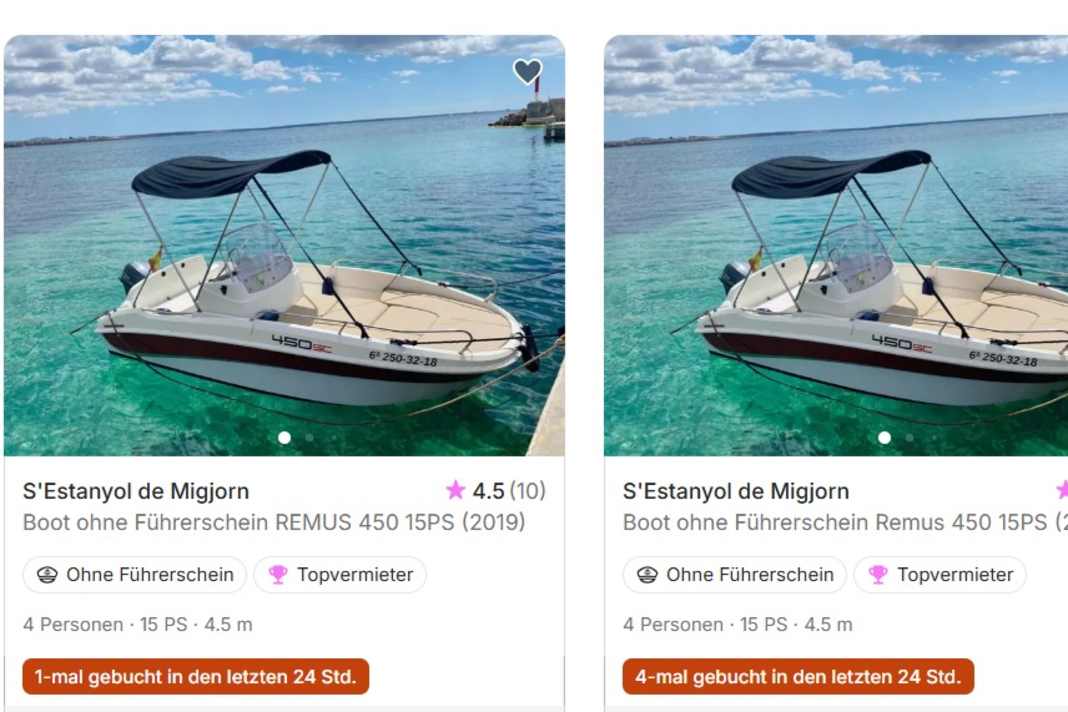Click the trophy icon in left Topvermieter tag

(x=278, y=575)
